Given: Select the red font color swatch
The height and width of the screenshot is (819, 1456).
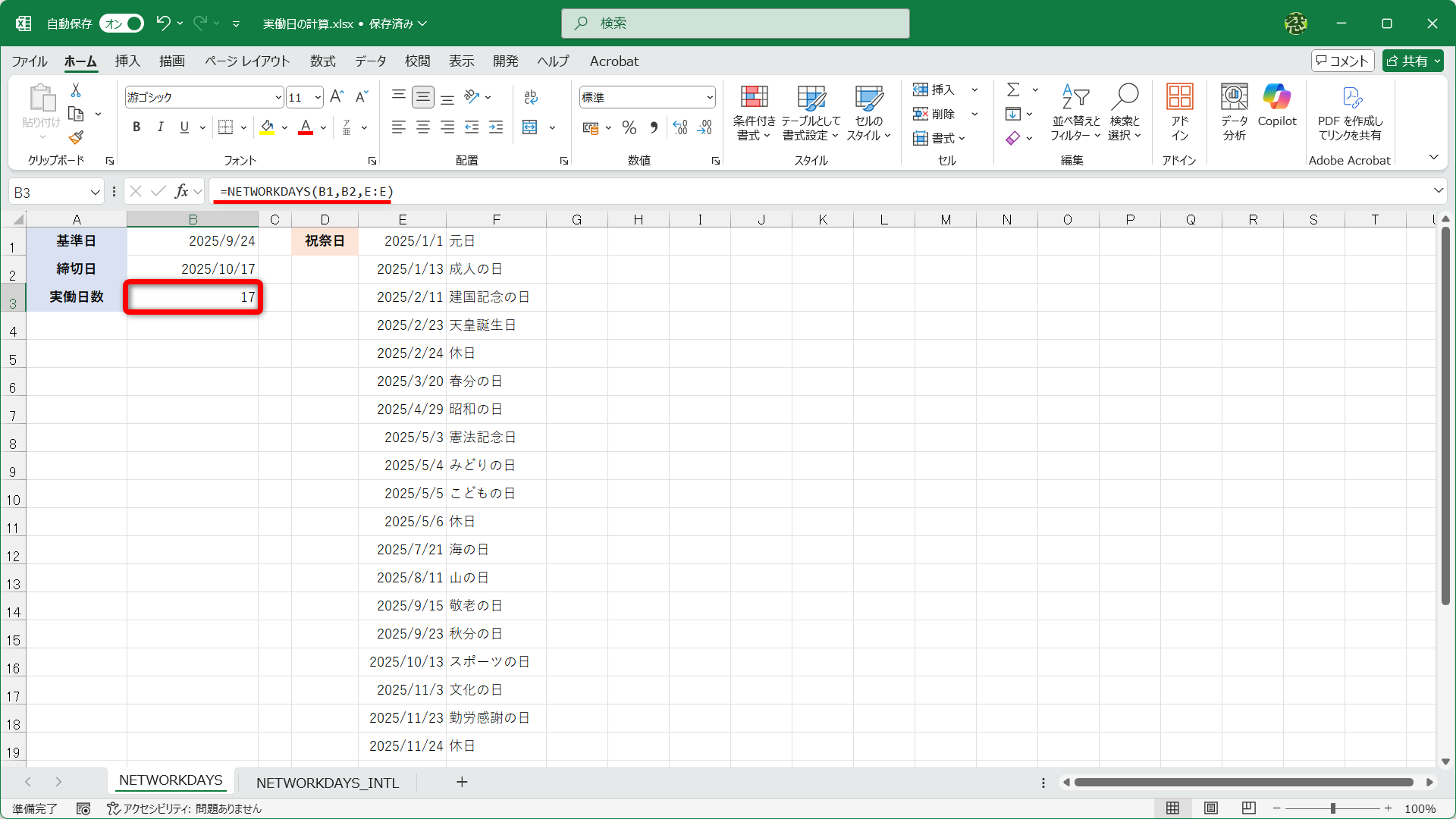Looking at the screenshot, I should 306,133.
